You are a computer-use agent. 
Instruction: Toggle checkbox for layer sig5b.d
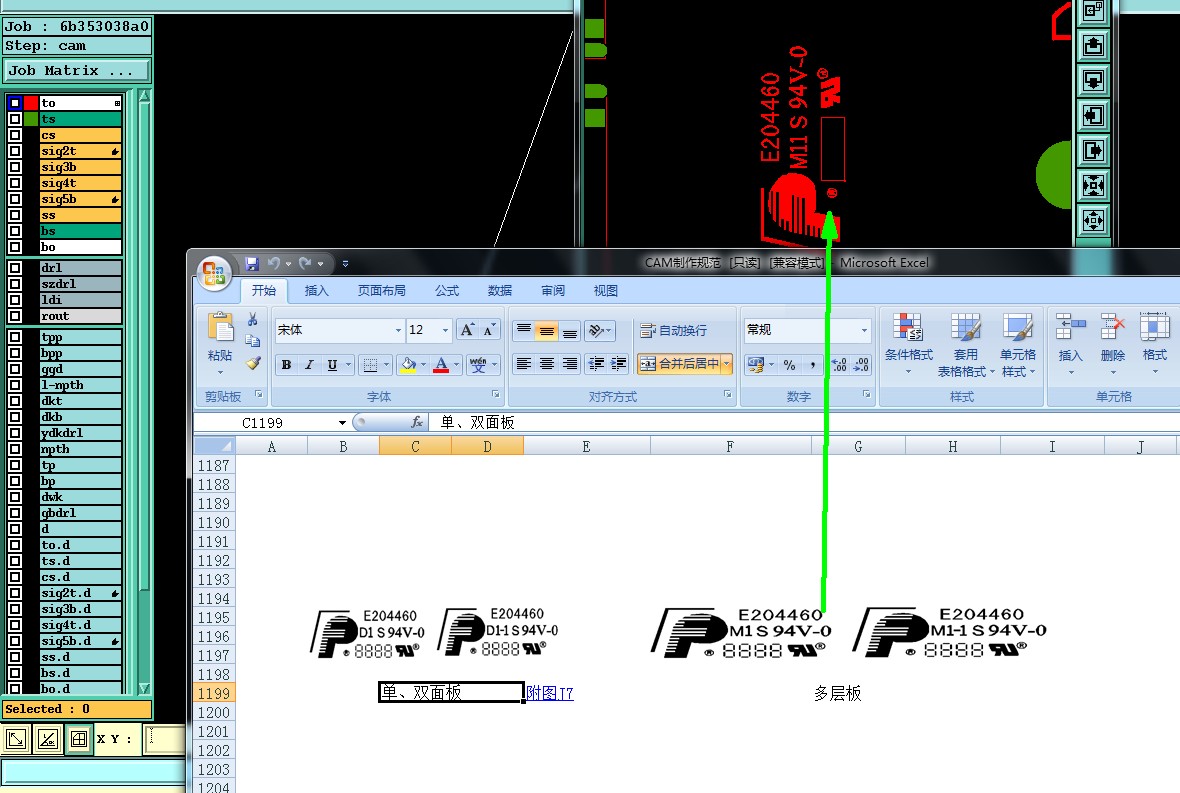click(14, 641)
